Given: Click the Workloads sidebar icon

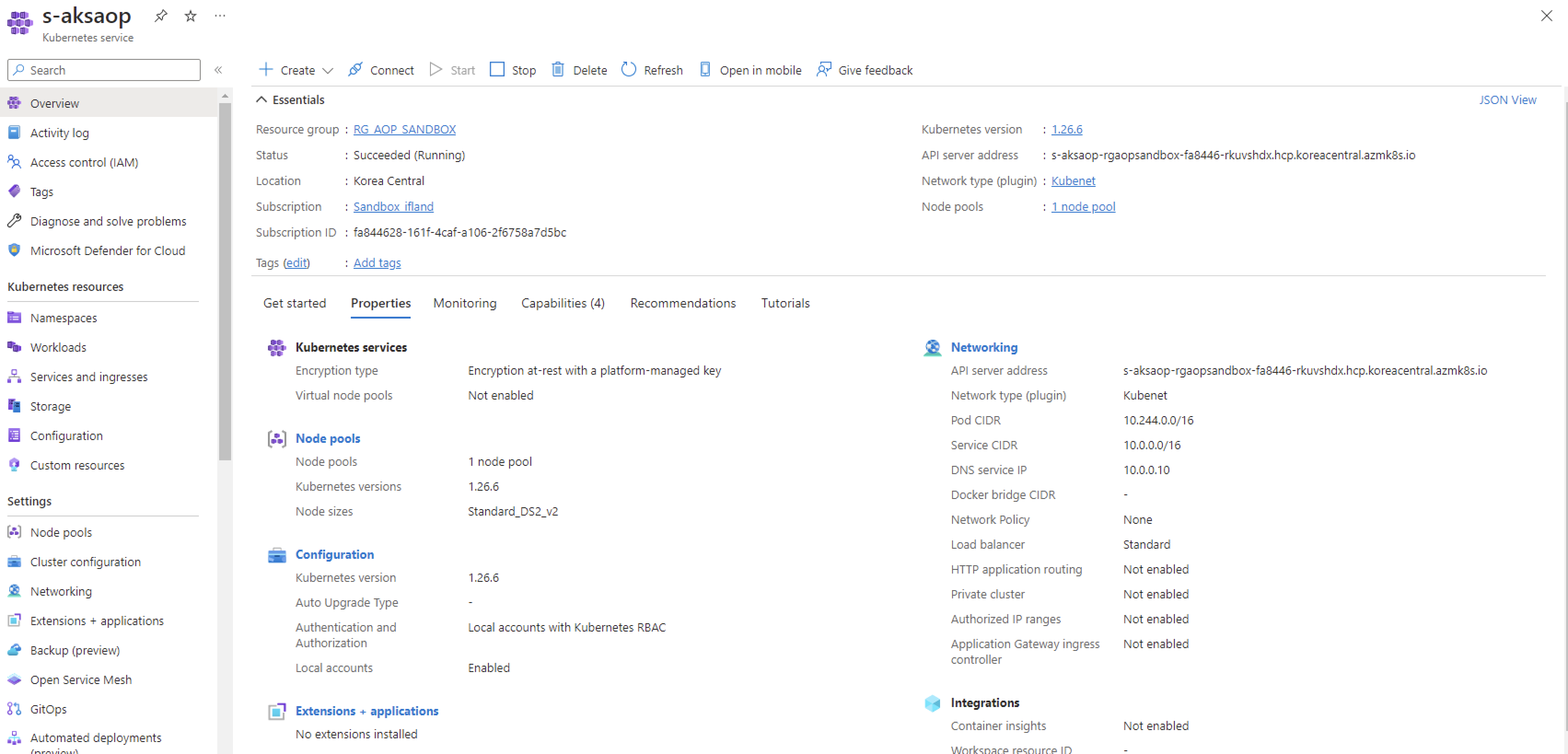Looking at the screenshot, I should [x=14, y=347].
